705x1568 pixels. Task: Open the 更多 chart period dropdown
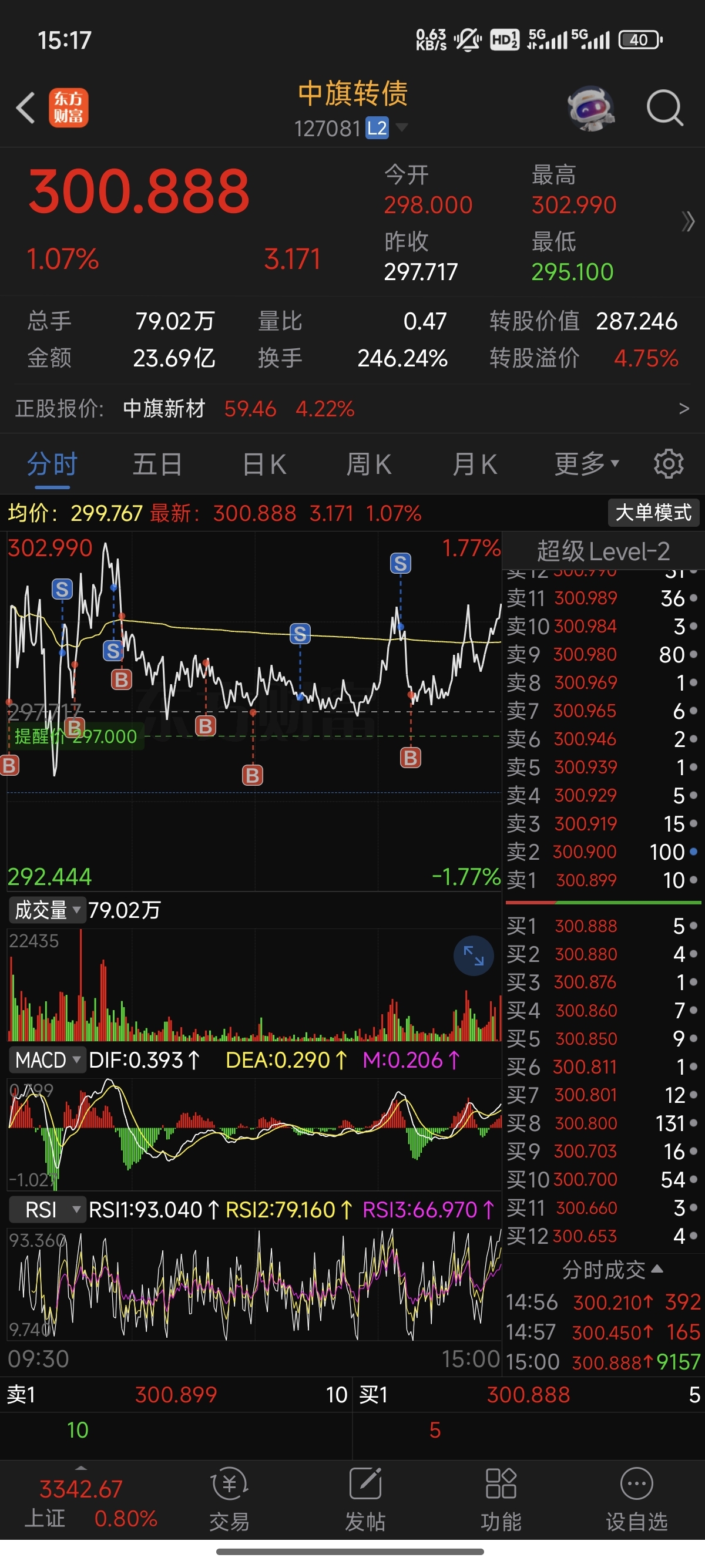click(x=587, y=465)
